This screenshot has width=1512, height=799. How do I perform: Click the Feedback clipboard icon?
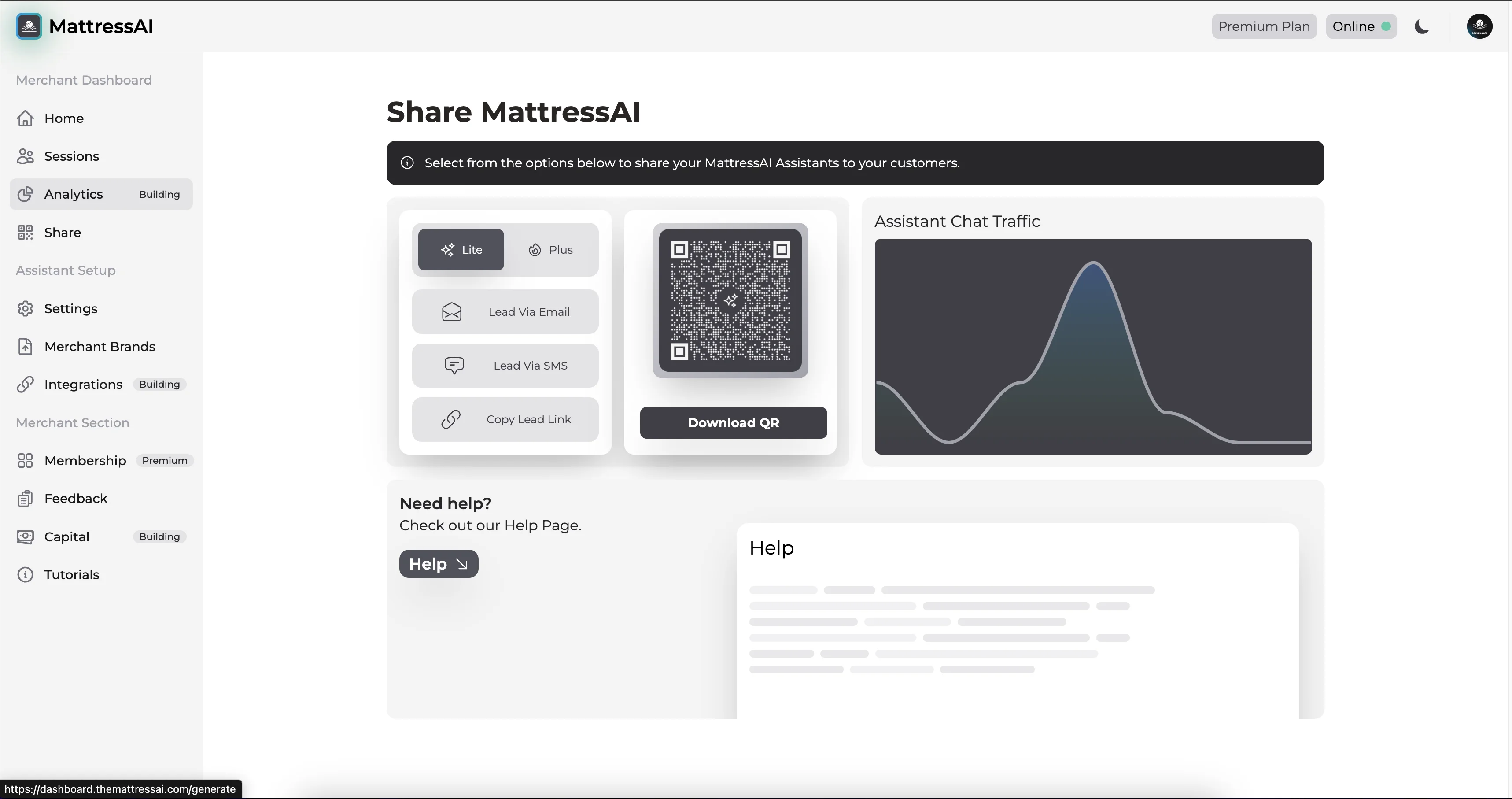[x=25, y=499]
